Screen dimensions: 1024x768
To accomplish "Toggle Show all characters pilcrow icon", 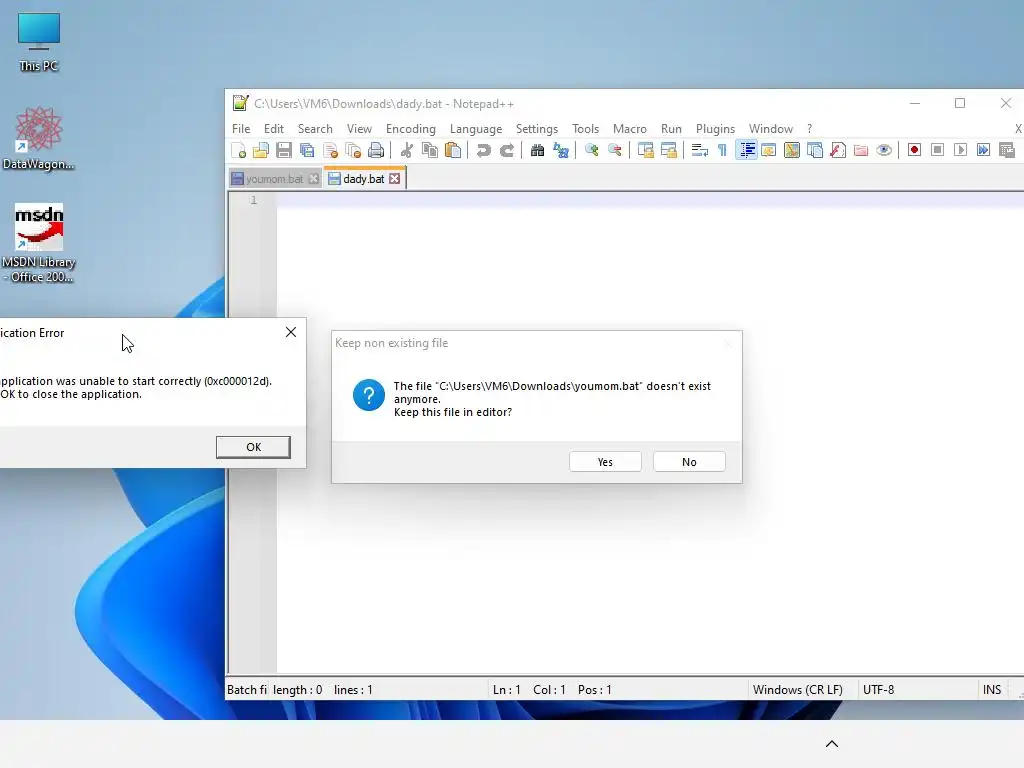I will pos(722,150).
